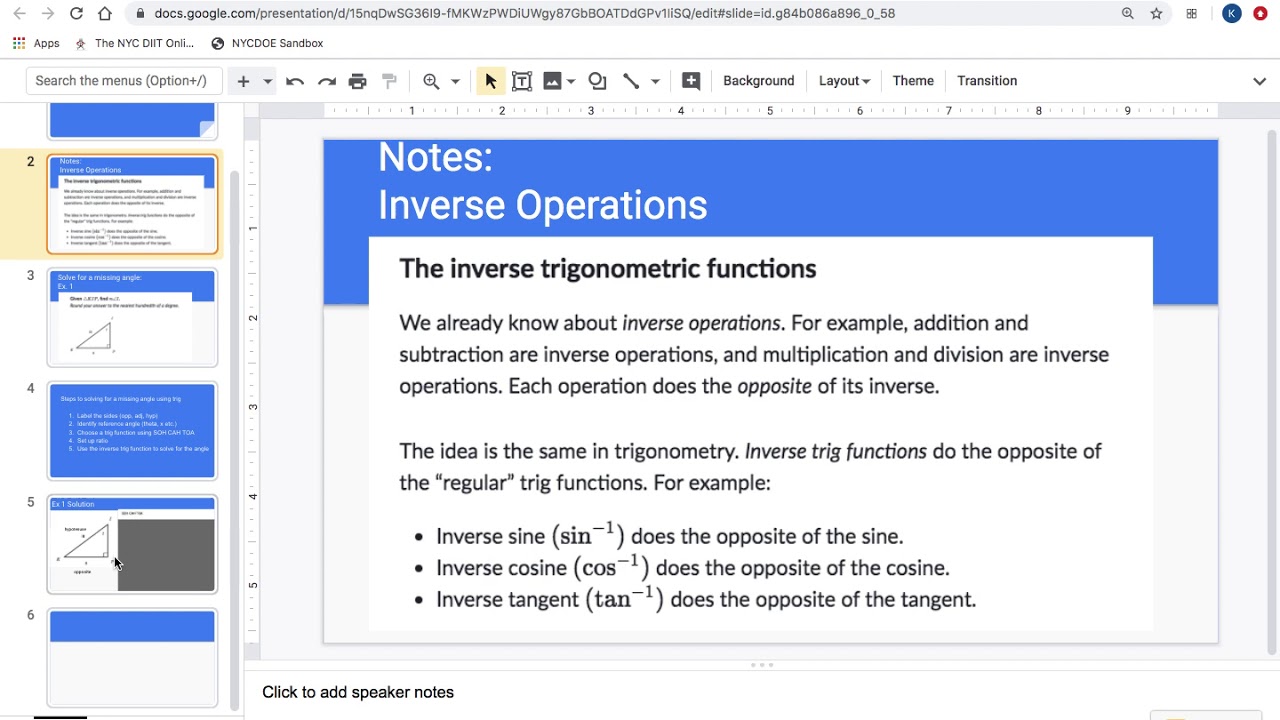Click the browser reload icon
Screen dimensions: 1280x720
click(76, 14)
